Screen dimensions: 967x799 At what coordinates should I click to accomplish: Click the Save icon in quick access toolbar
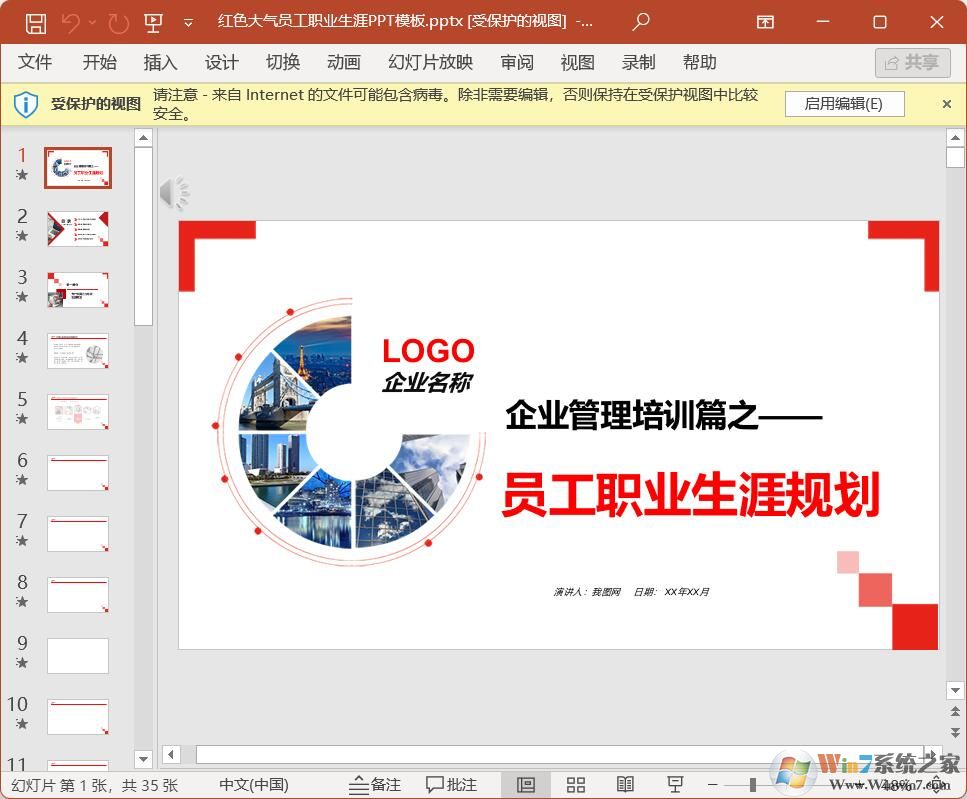click(x=39, y=22)
